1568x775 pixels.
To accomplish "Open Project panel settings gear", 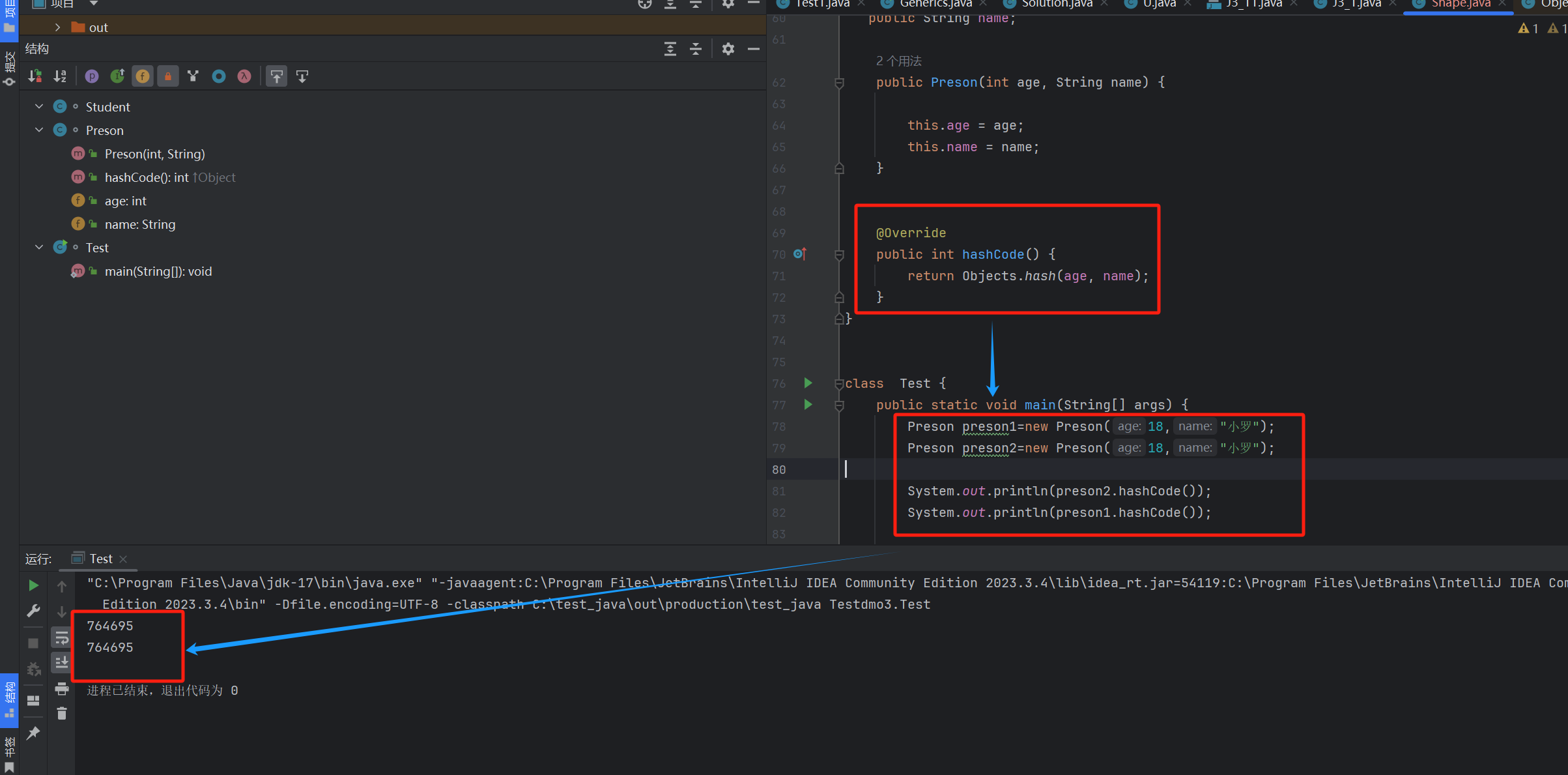I will (728, 4).
